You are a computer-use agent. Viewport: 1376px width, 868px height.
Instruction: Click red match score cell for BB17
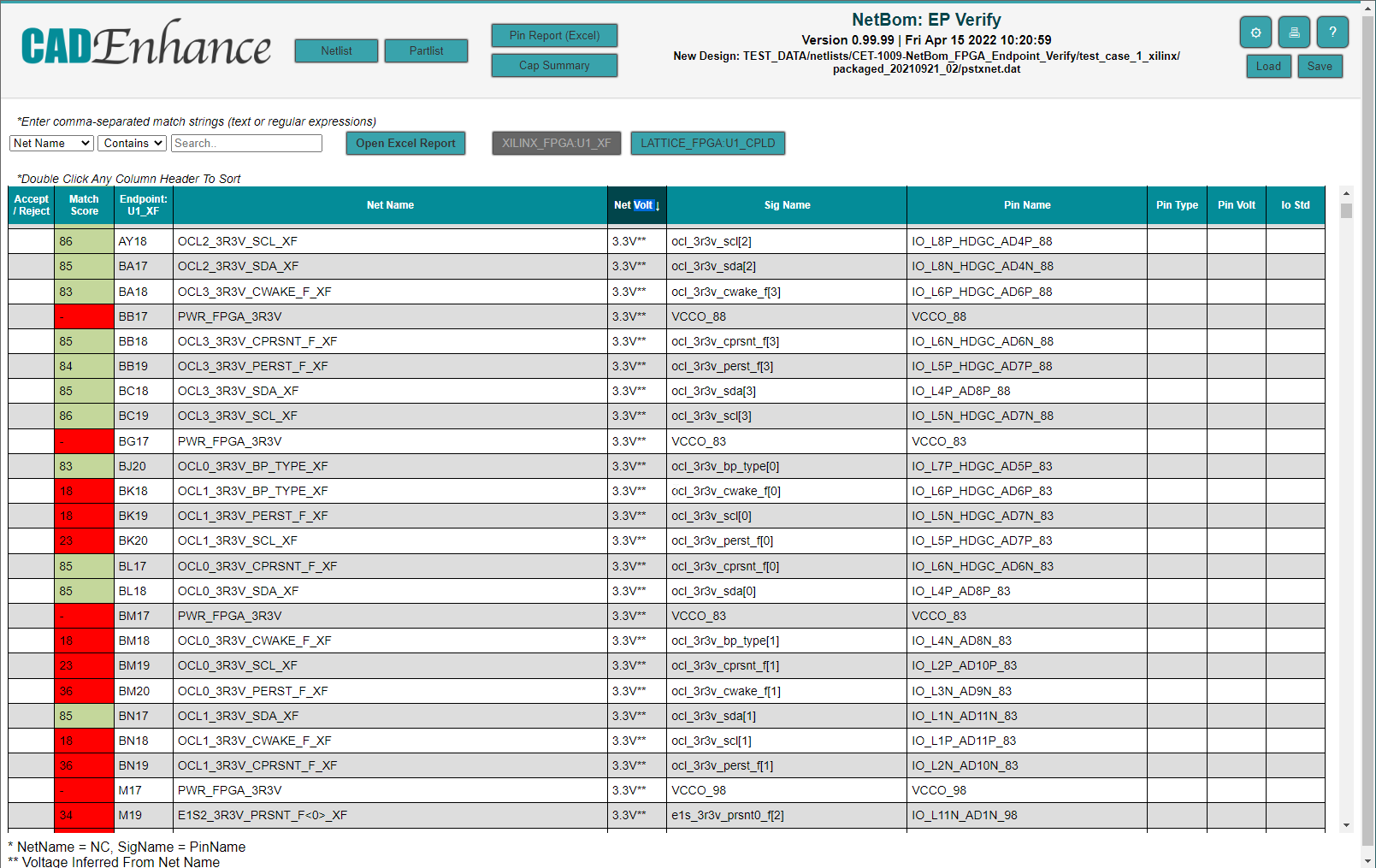pos(84,316)
